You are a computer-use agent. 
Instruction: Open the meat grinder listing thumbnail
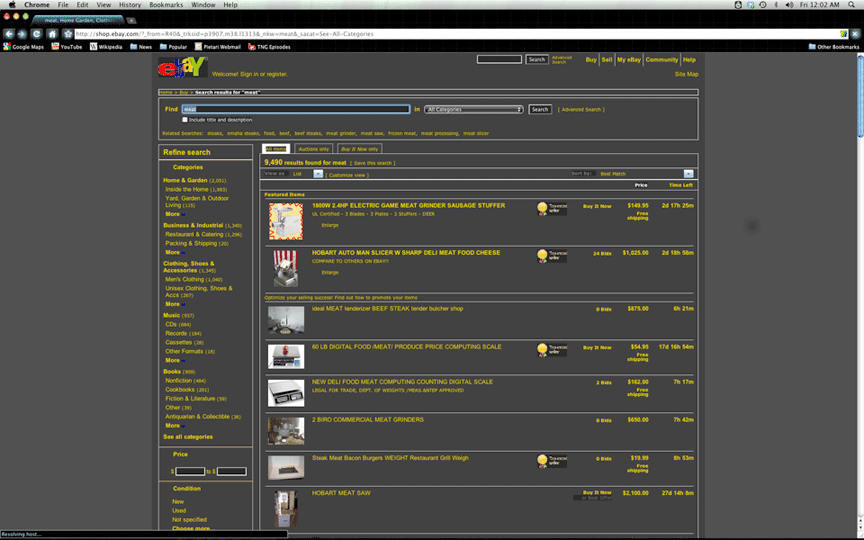(x=285, y=221)
